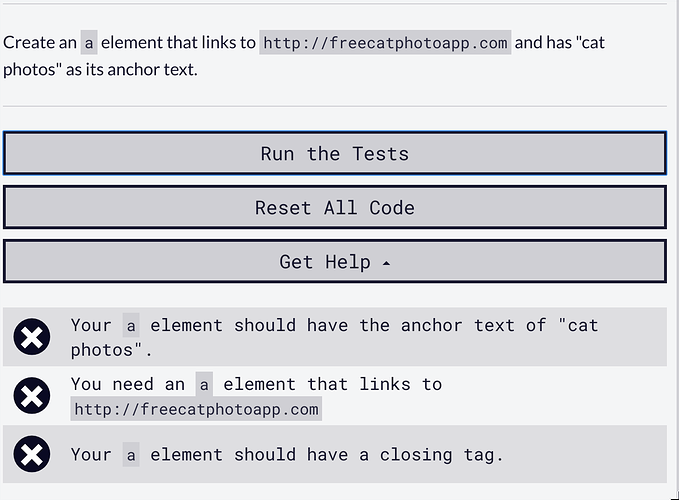Click the freecatphotoapp URL in the test results
The image size is (679, 500).
tap(196, 409)
